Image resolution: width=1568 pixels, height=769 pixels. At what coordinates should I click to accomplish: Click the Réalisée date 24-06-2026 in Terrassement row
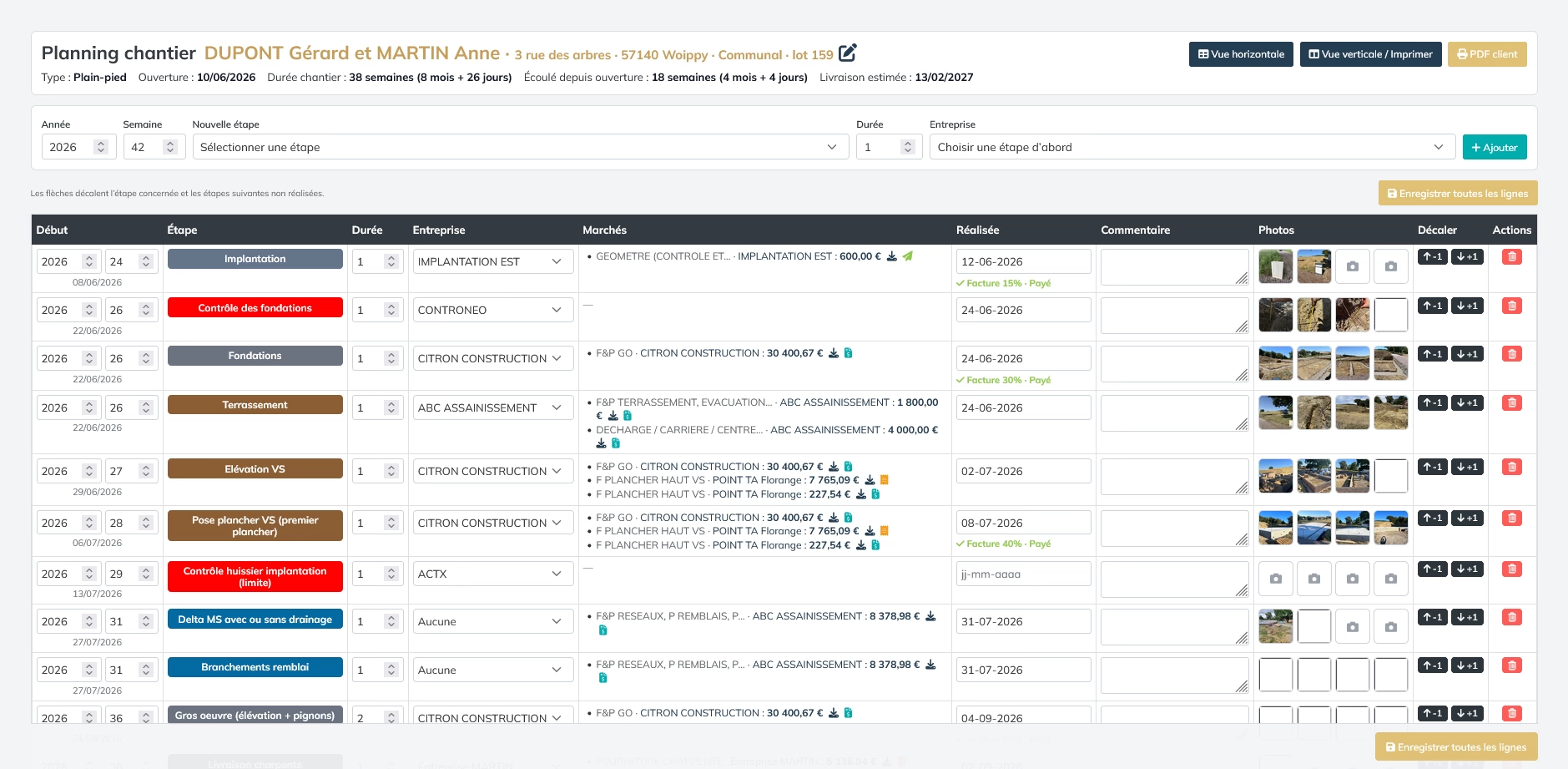(1023, 407)
